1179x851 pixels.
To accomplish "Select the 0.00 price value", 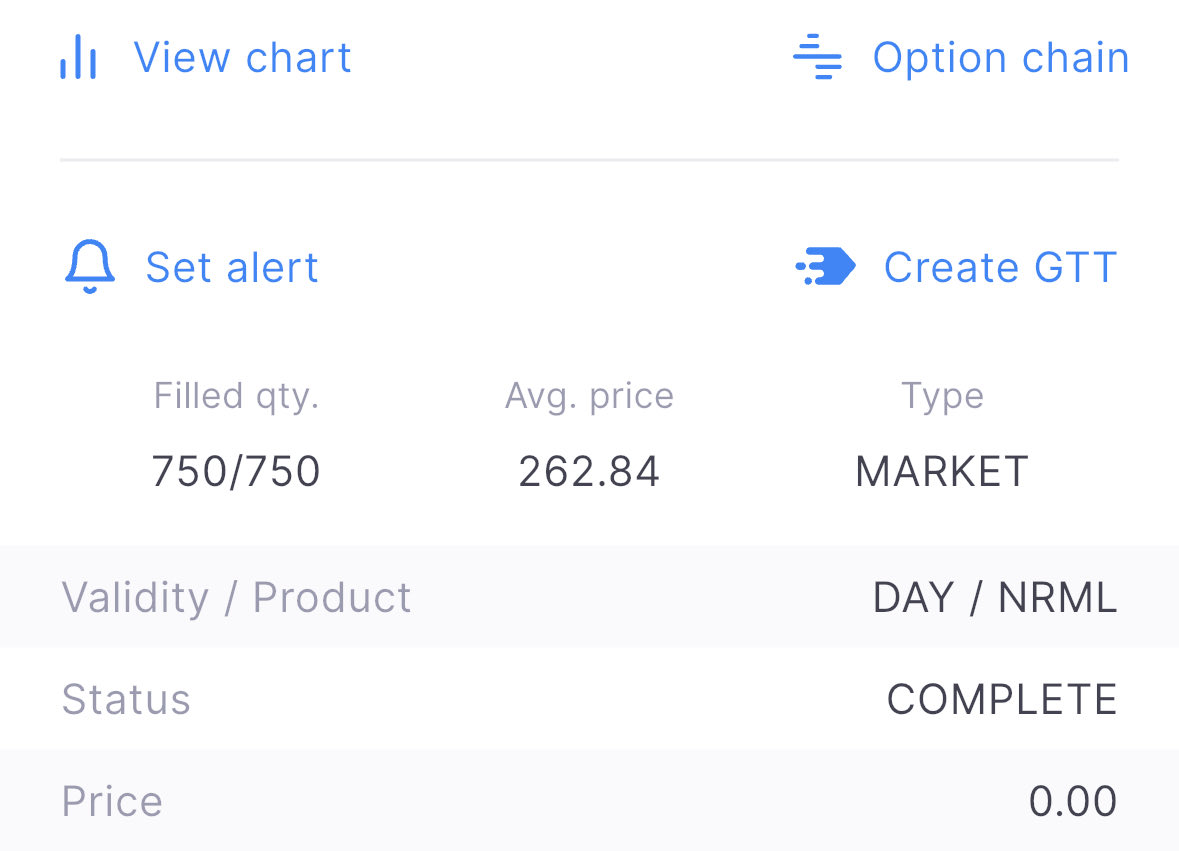I will pyautogui.click(x=1072, y=802).
